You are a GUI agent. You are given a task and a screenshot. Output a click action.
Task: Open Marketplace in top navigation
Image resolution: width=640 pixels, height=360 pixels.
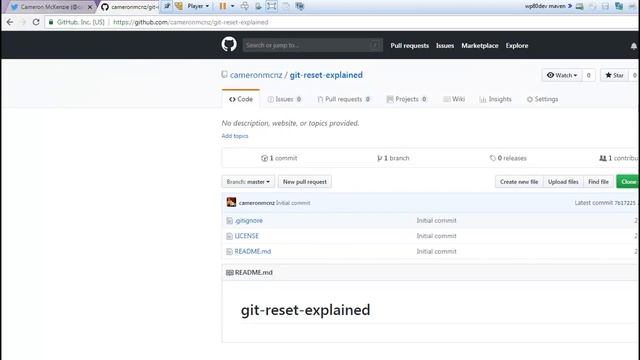(480, 46)
